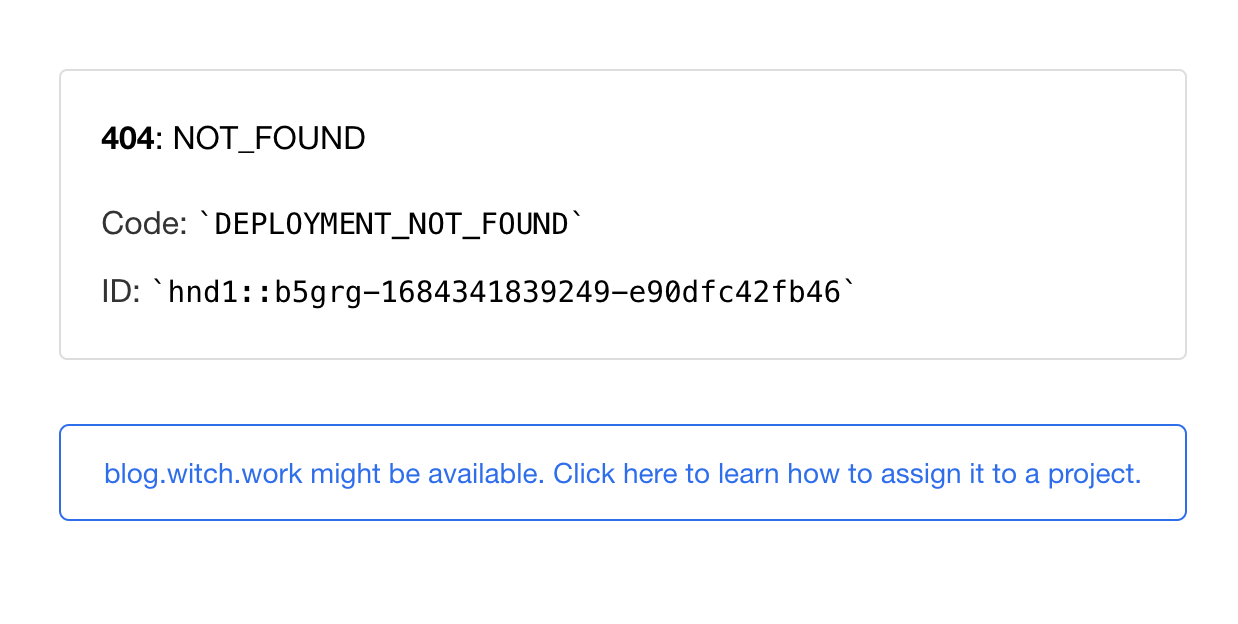This screenshot has width=1238, height=624.
Task: Click the blue assignment help link
Action: click(x=622, y=473)
